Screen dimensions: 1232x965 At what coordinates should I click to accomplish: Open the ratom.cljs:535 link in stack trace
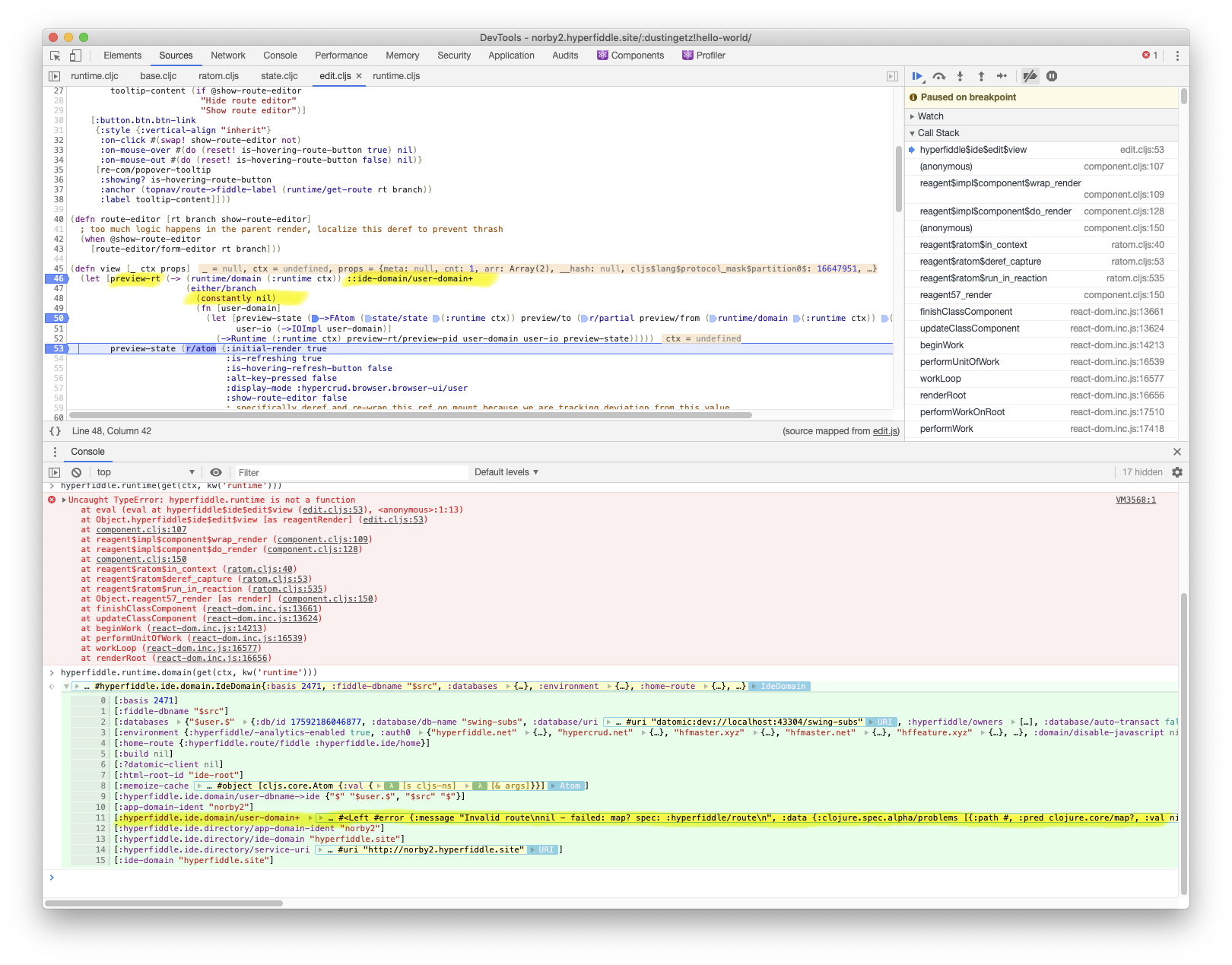286,589
